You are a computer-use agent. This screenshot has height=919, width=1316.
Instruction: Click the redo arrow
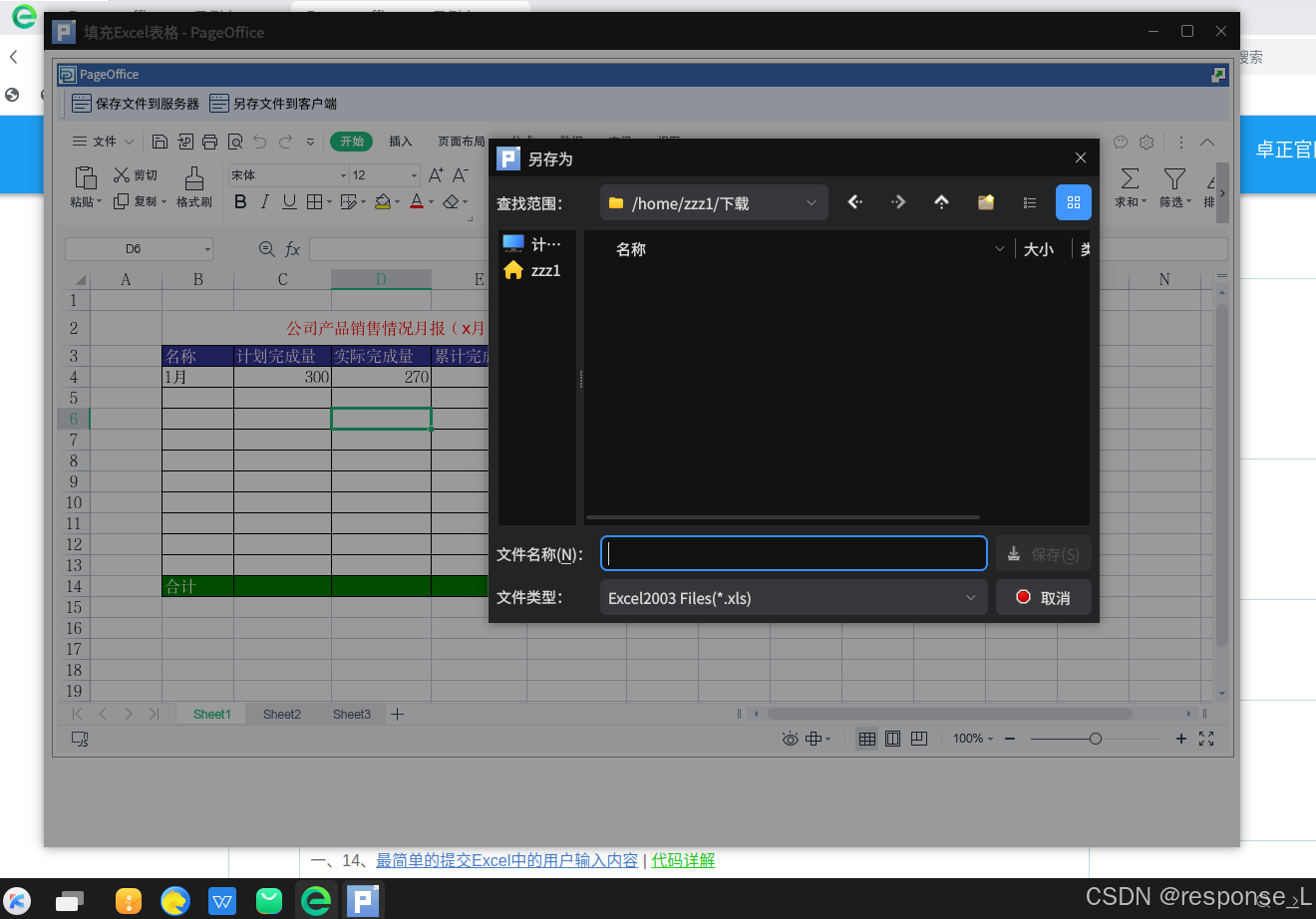[x=286, y=142]
